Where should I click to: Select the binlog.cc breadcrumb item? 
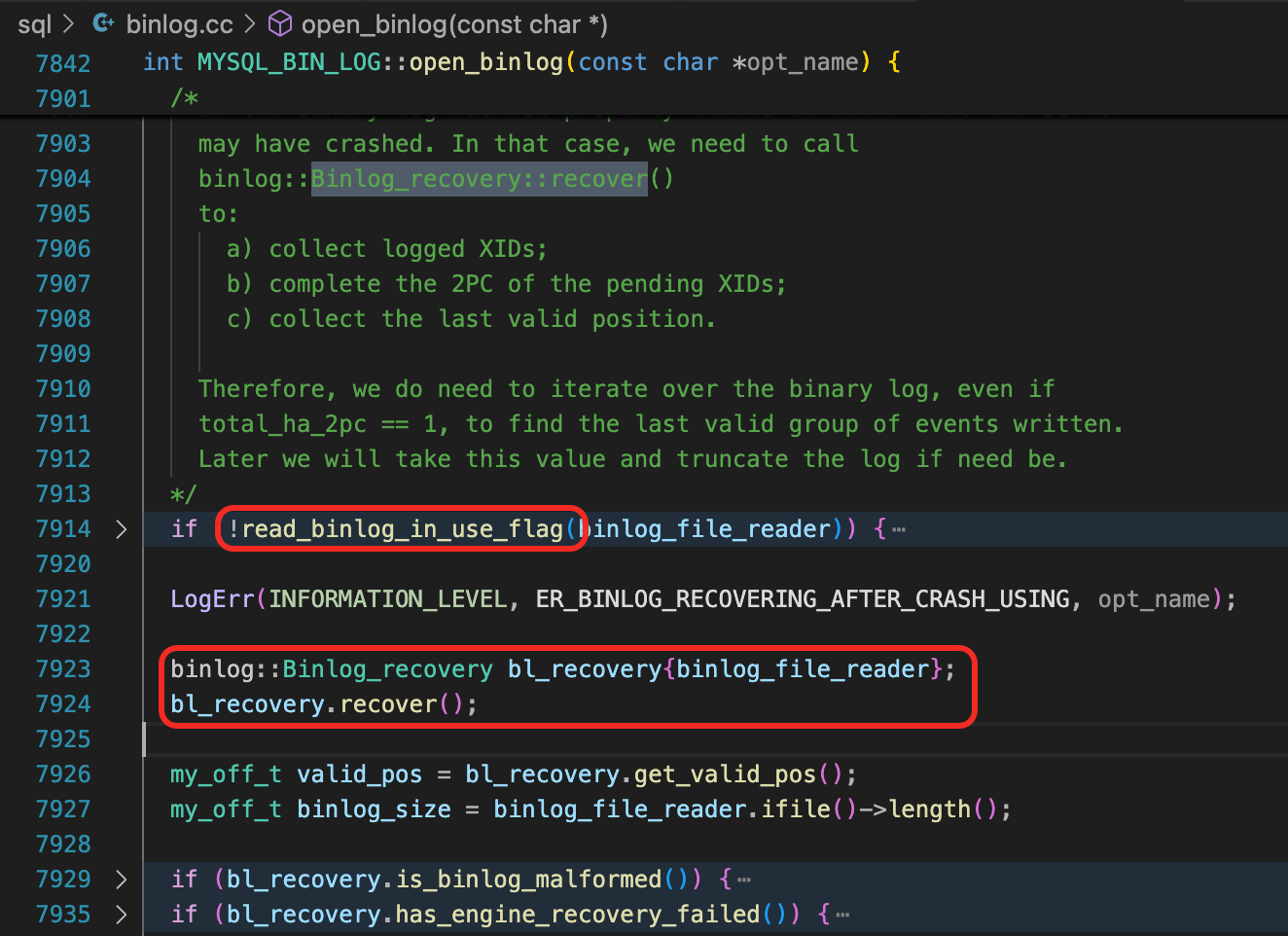click(179, 24)
